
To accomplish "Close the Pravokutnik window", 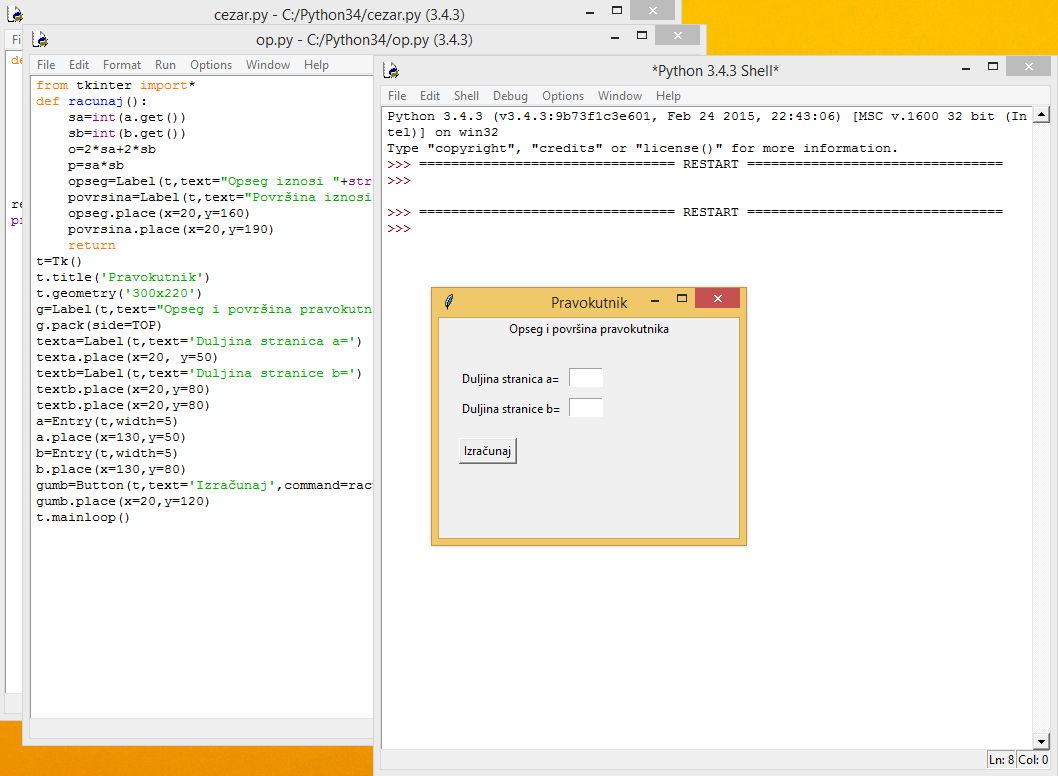I will point(717,299).
